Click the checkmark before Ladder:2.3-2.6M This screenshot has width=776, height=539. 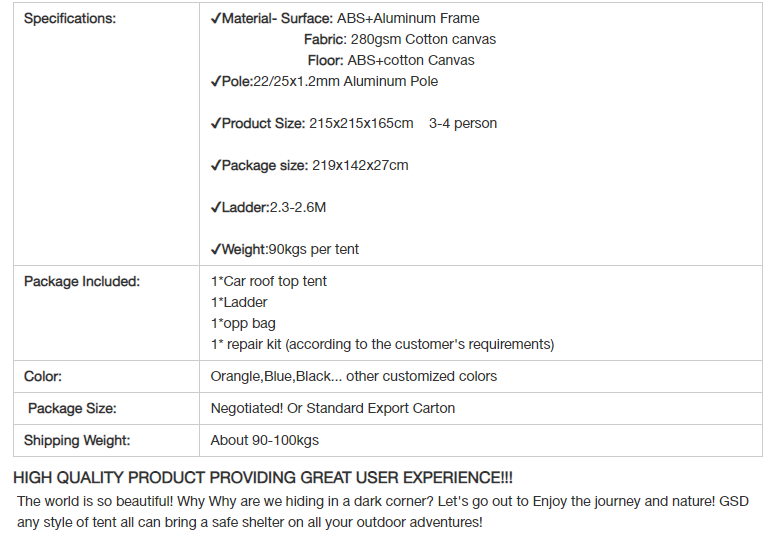215,208
